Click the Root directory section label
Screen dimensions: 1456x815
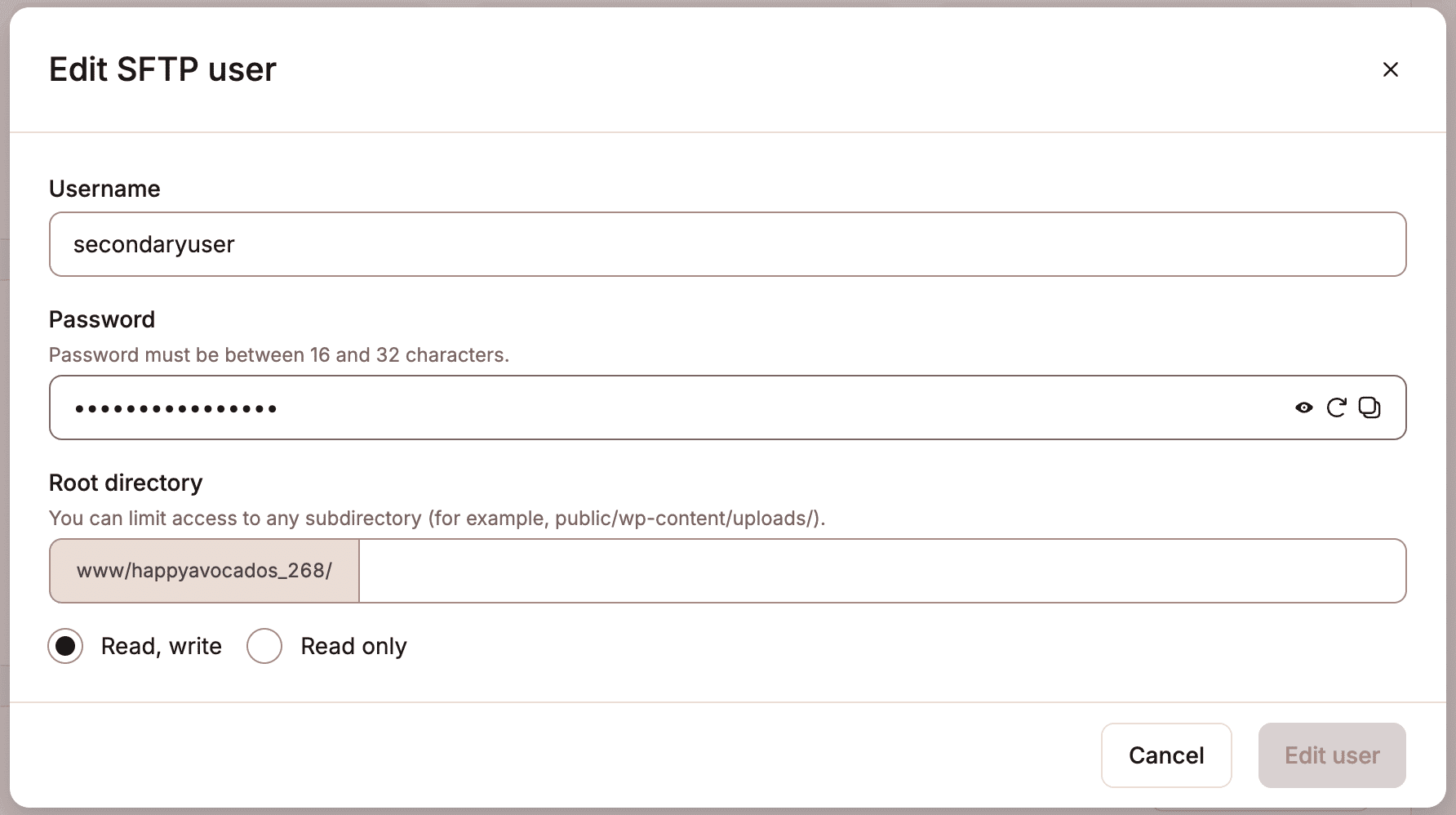point(126,483)
